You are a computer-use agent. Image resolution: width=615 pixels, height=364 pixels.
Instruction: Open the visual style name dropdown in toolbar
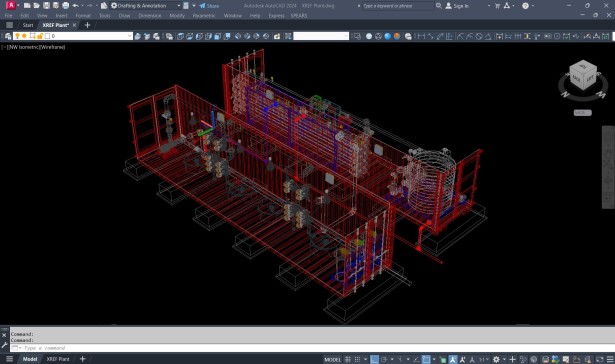[x=321, y=36]
